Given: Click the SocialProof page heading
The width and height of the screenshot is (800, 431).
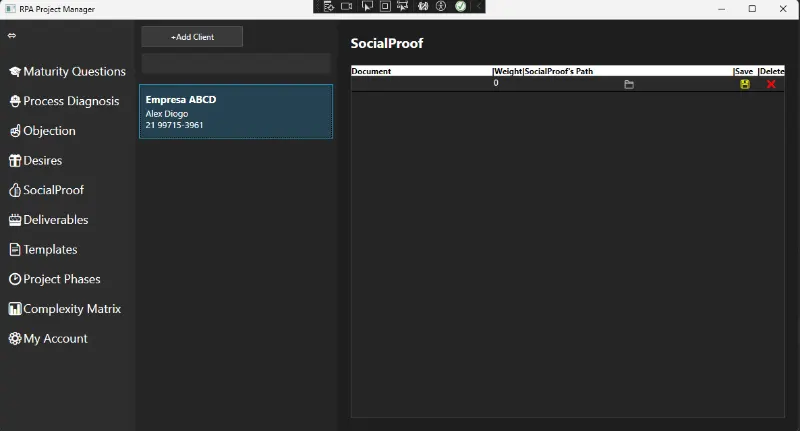Looking at the screenshot, I should point(387,43).
